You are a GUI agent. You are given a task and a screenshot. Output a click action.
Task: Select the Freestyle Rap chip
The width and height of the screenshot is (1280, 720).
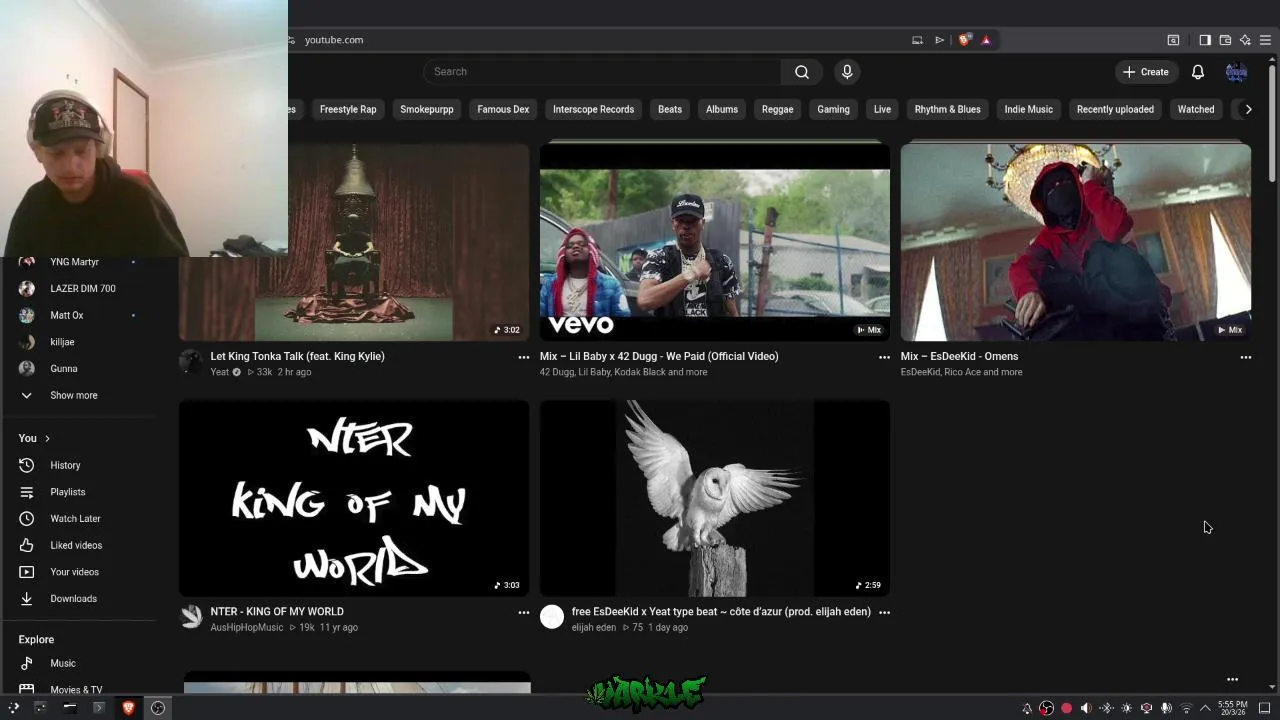[348, 109]
